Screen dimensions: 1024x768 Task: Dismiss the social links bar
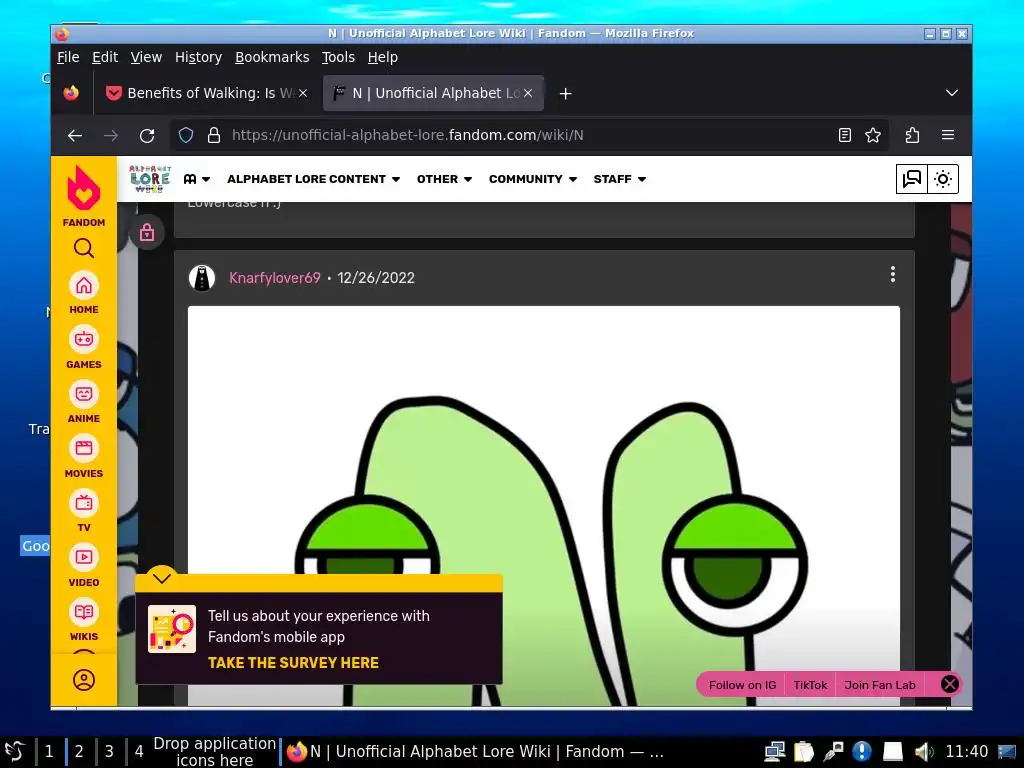pos(950,684)
